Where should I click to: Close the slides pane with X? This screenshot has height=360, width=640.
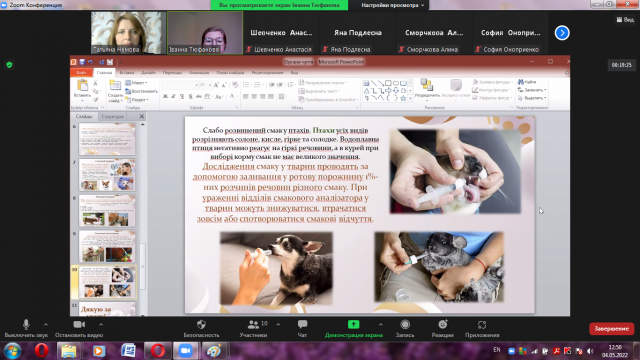[x=142, y=117]
